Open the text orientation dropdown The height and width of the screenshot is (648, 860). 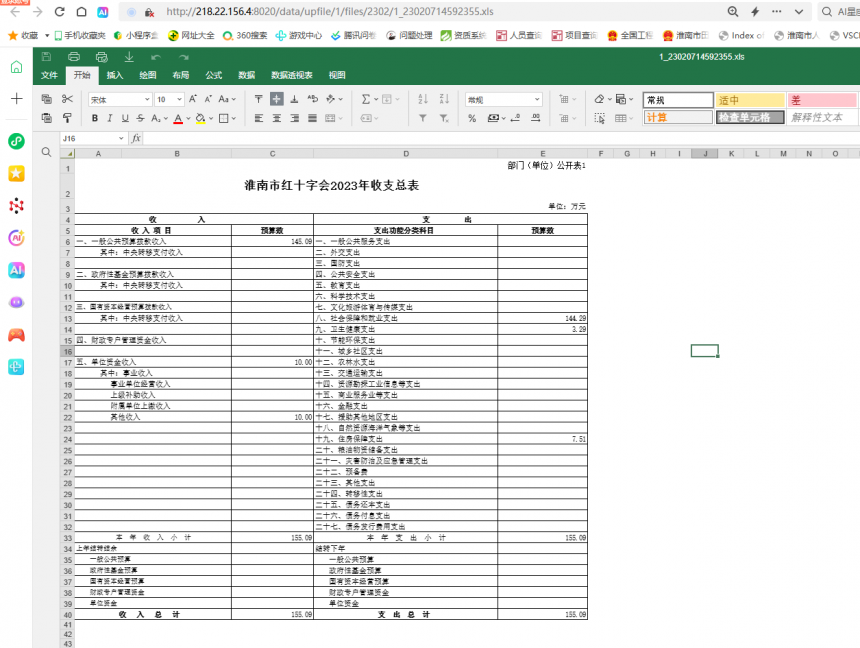(x=334, y=99)
